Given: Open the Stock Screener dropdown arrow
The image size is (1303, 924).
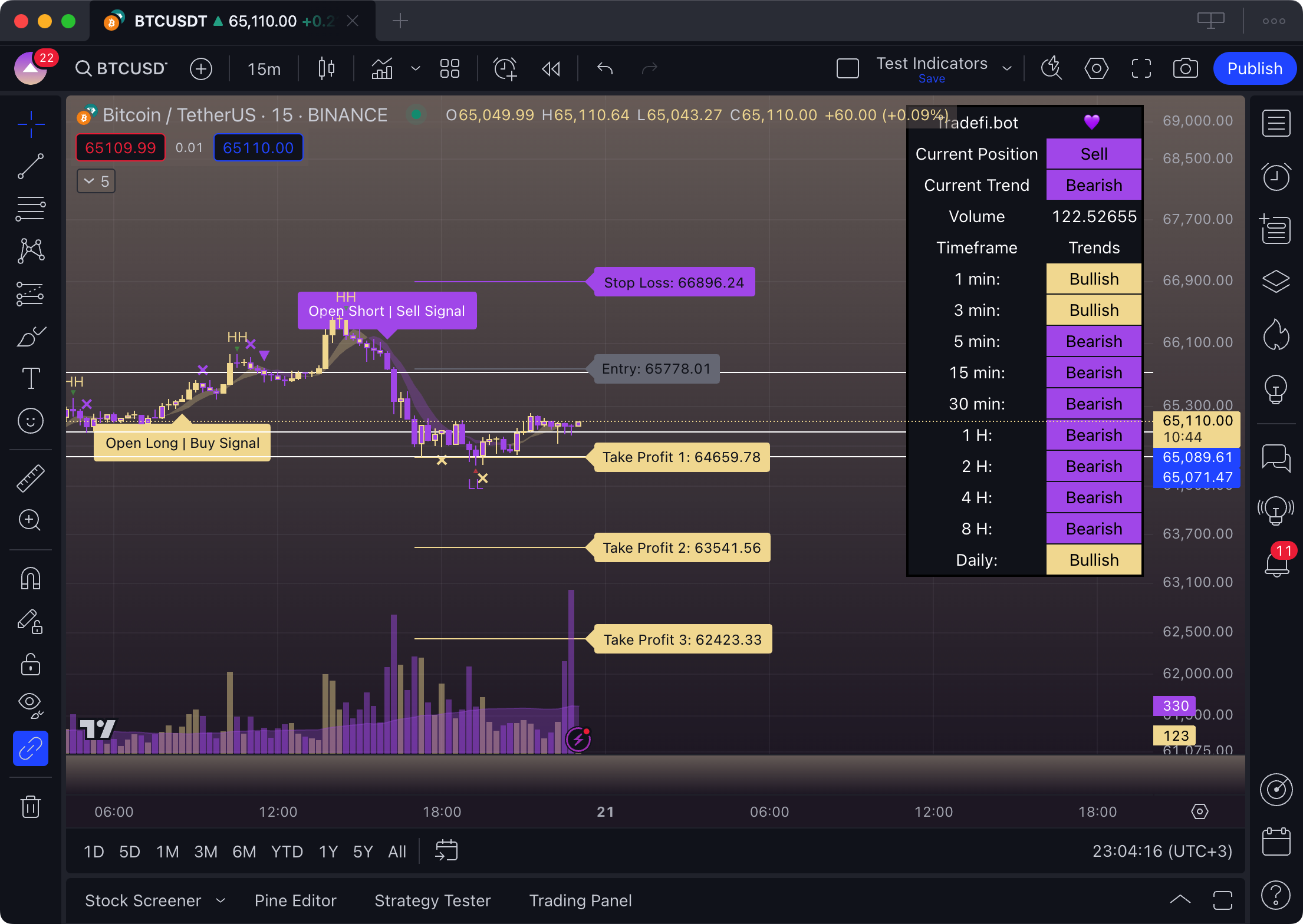Looking at the screenshot, I should point(221,900).
